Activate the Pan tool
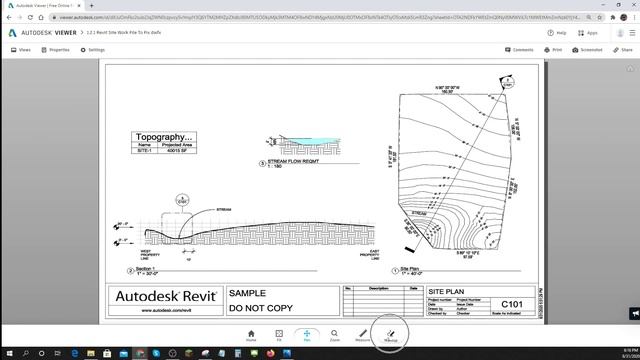The image size is (640, 360). 307,336
